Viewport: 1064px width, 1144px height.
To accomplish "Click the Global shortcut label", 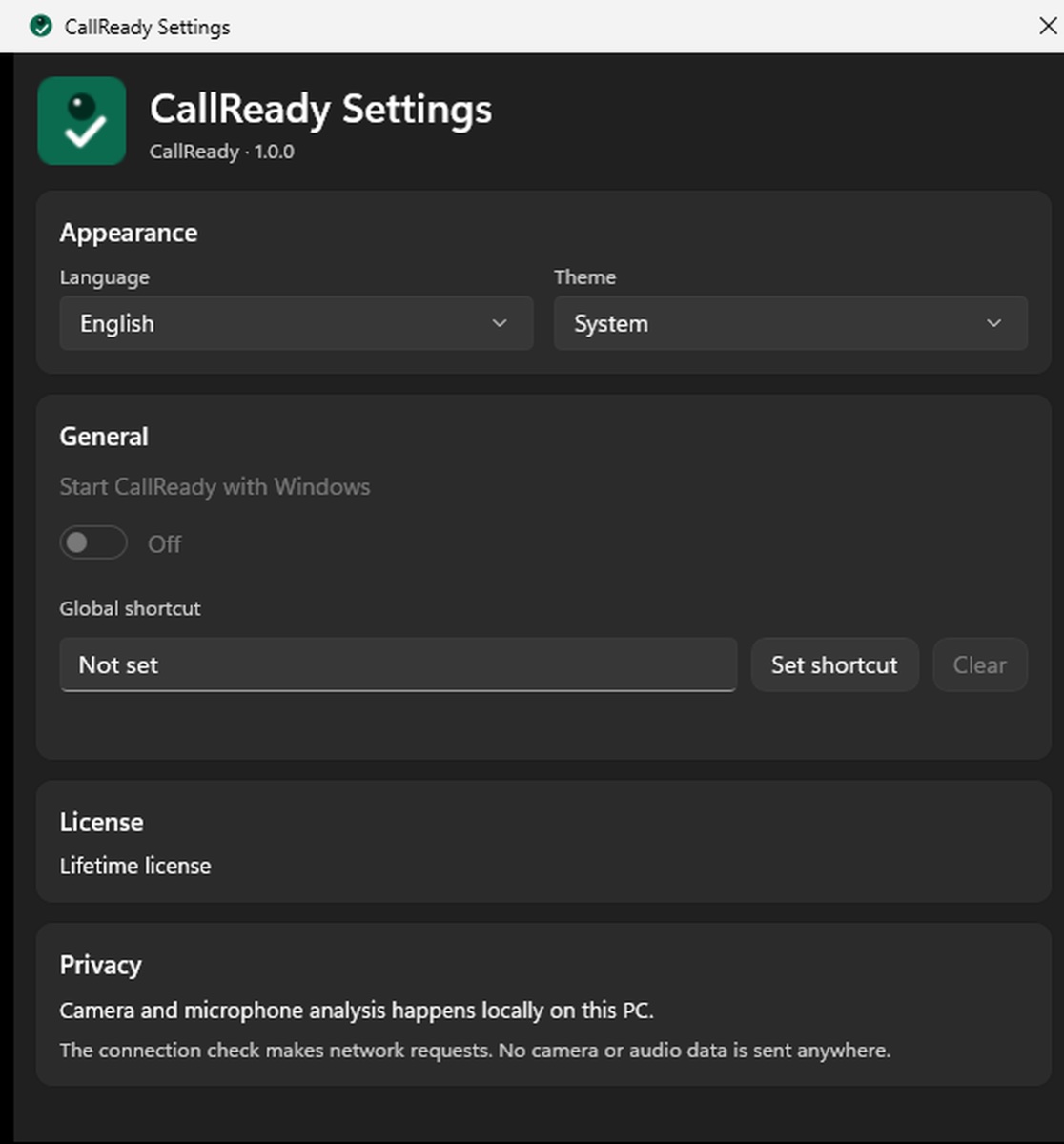I will click(131, 608).
